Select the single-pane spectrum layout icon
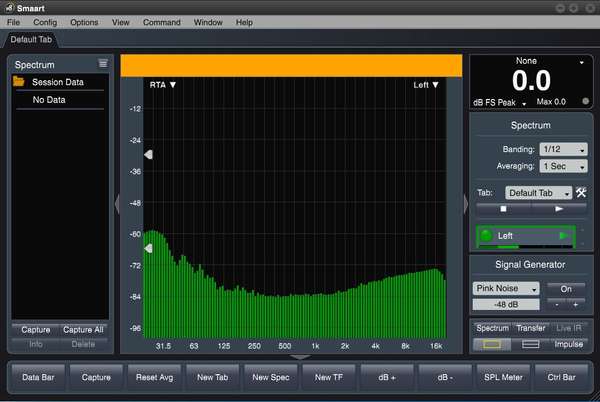This screenshot has height=402, width=600. (492, 345)
